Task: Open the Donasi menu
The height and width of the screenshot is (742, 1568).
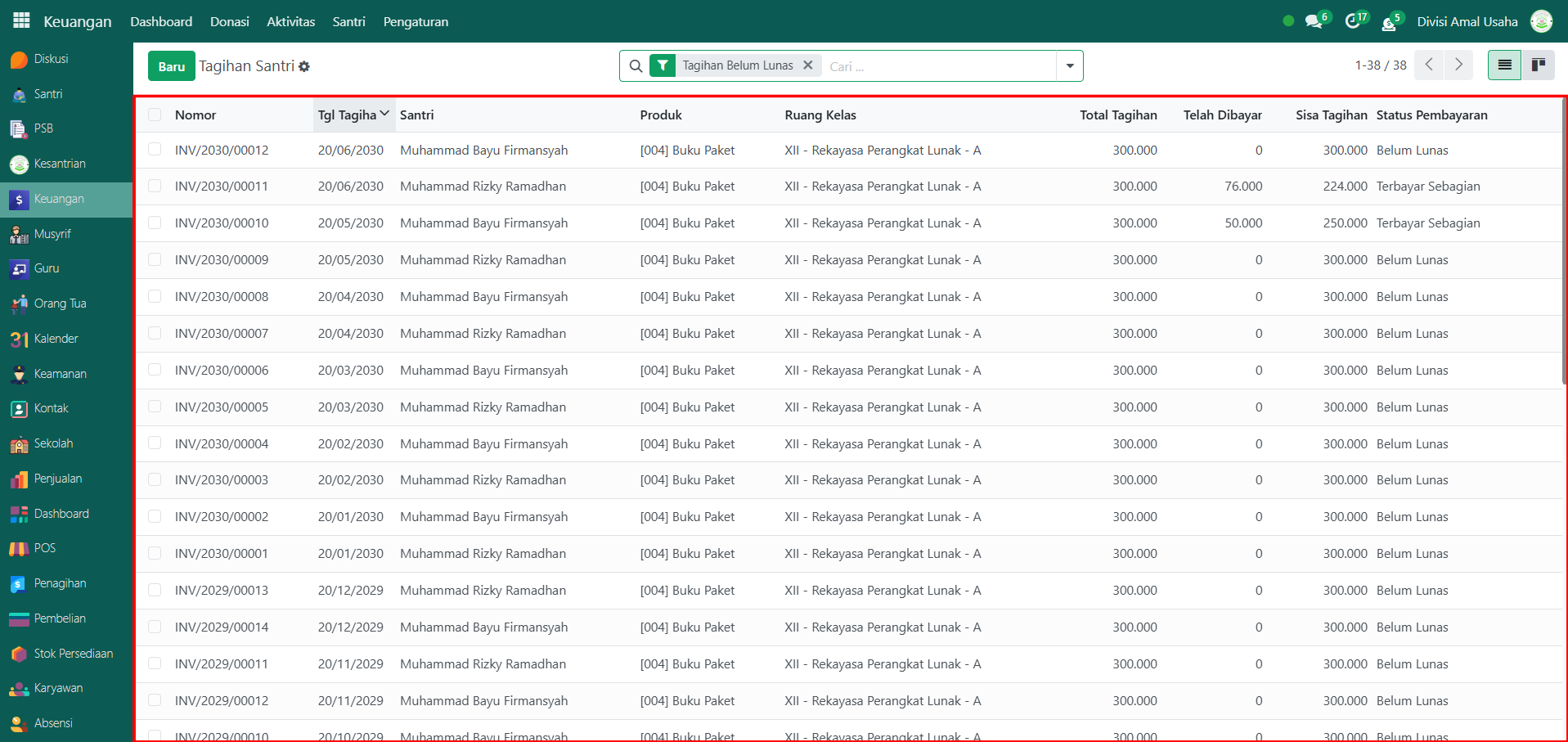Action: click(x=229, y=21)
